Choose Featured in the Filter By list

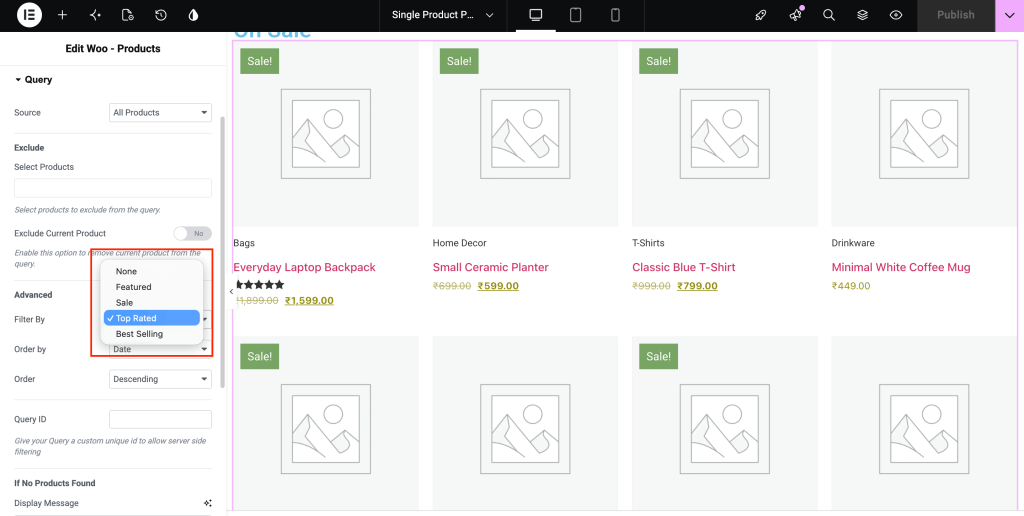coord(152,287)
